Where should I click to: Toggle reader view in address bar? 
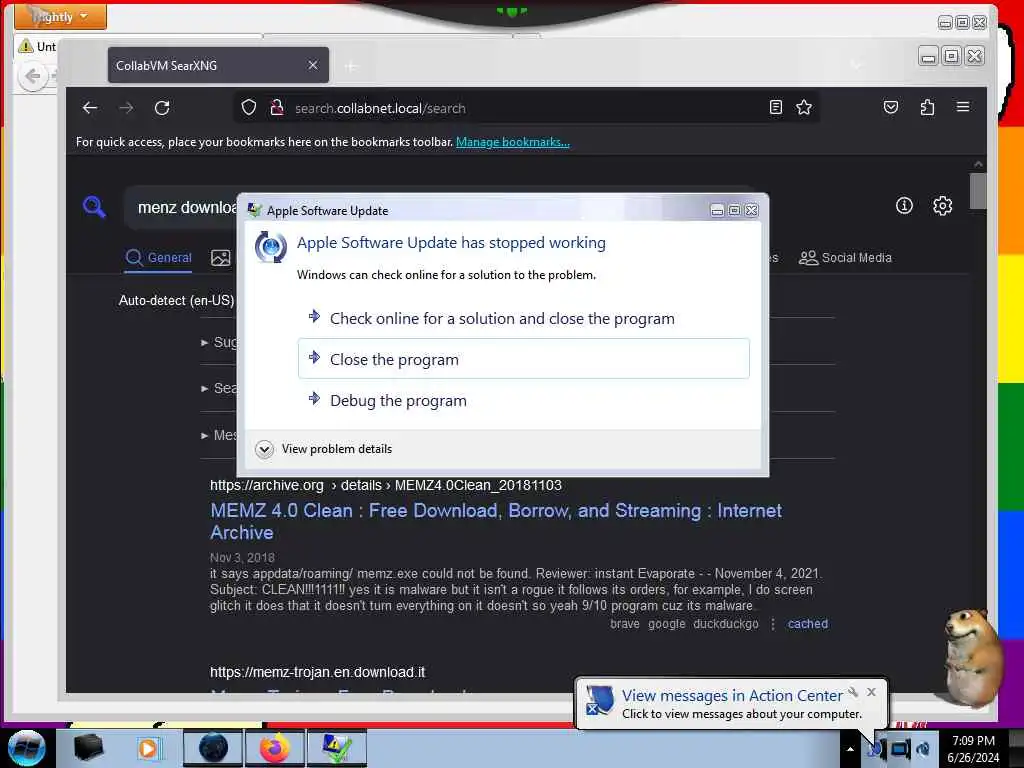(775, 107)
